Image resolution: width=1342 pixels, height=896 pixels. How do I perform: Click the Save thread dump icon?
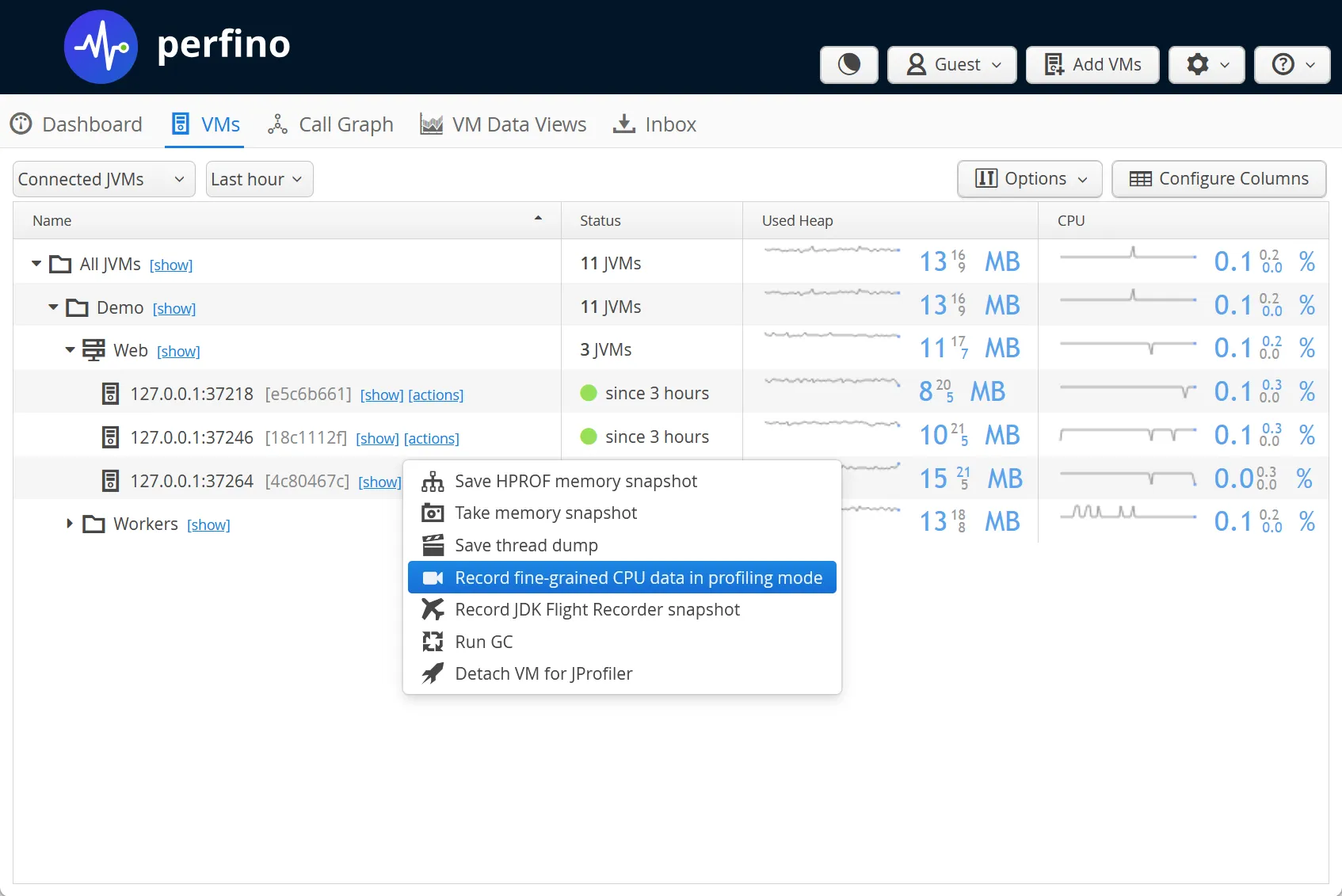[x=433, y=545]
